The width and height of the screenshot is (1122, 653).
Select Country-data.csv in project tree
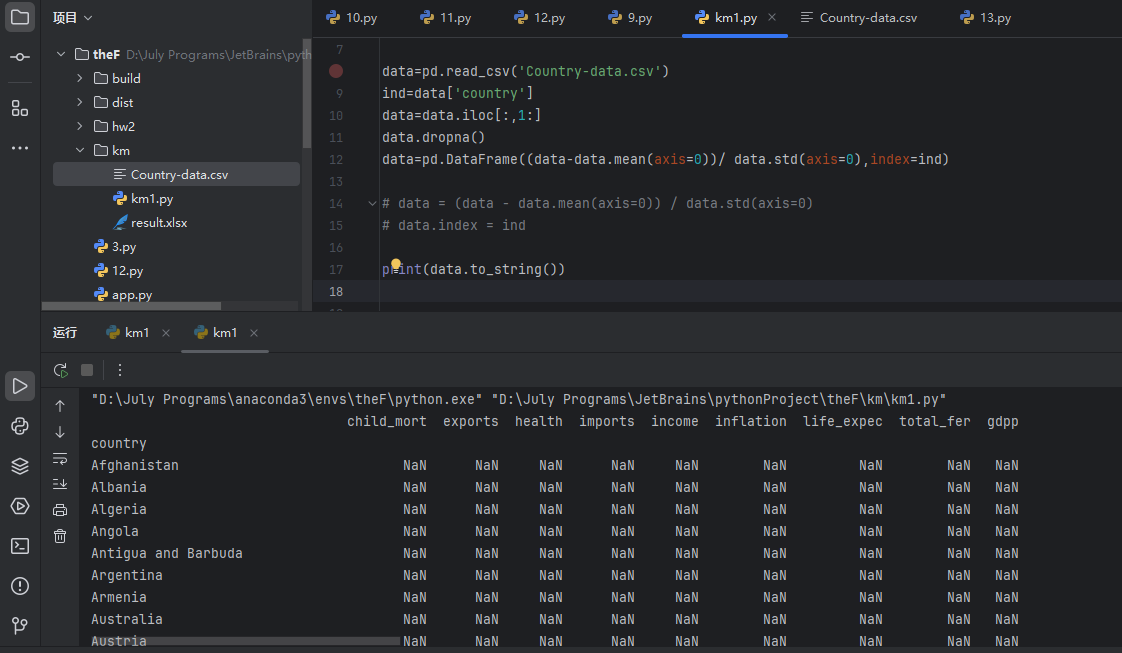coord(176,175)
